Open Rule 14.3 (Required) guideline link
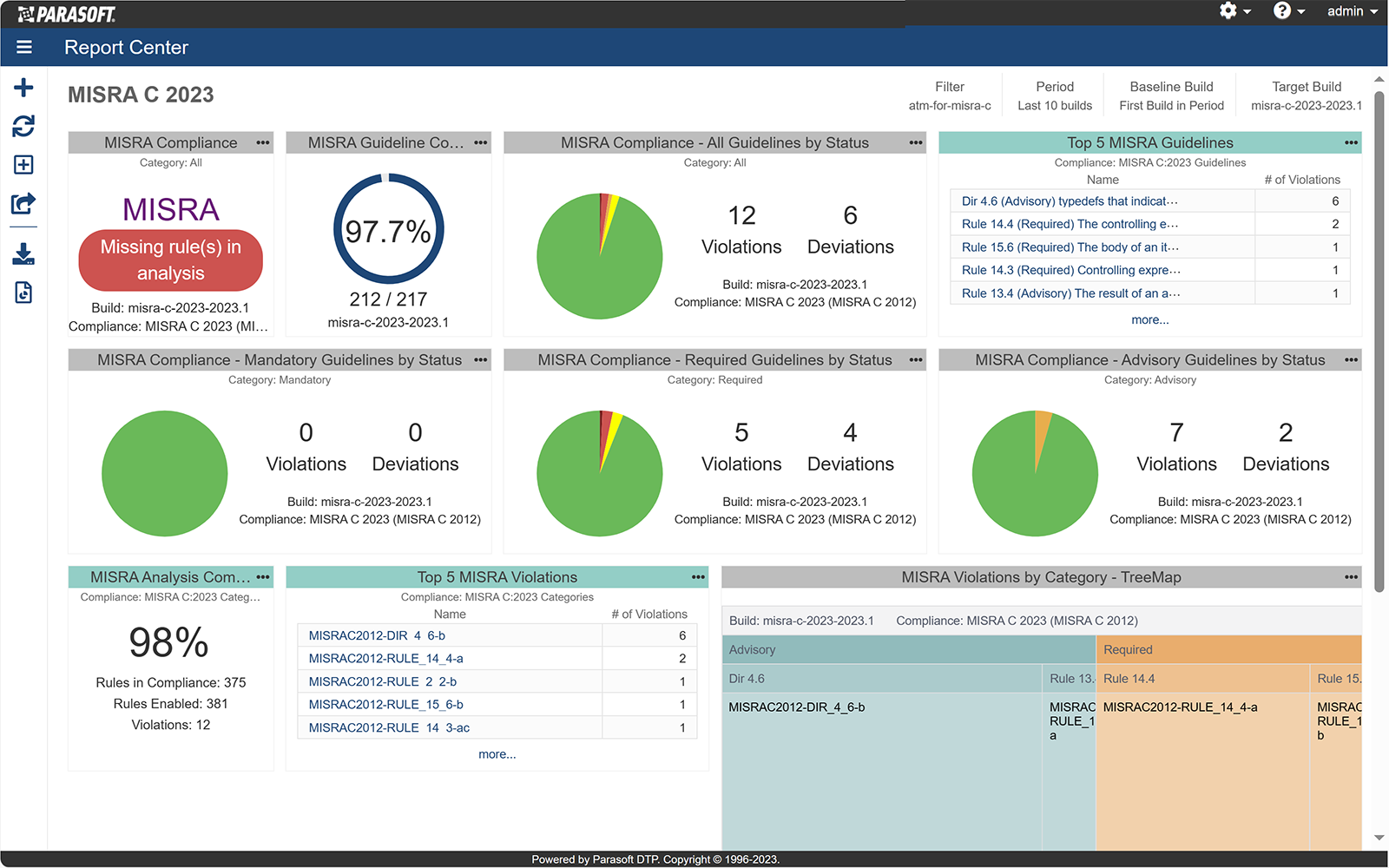The width and height of the screenshot is (1389, 868). tap(1070, 270)
